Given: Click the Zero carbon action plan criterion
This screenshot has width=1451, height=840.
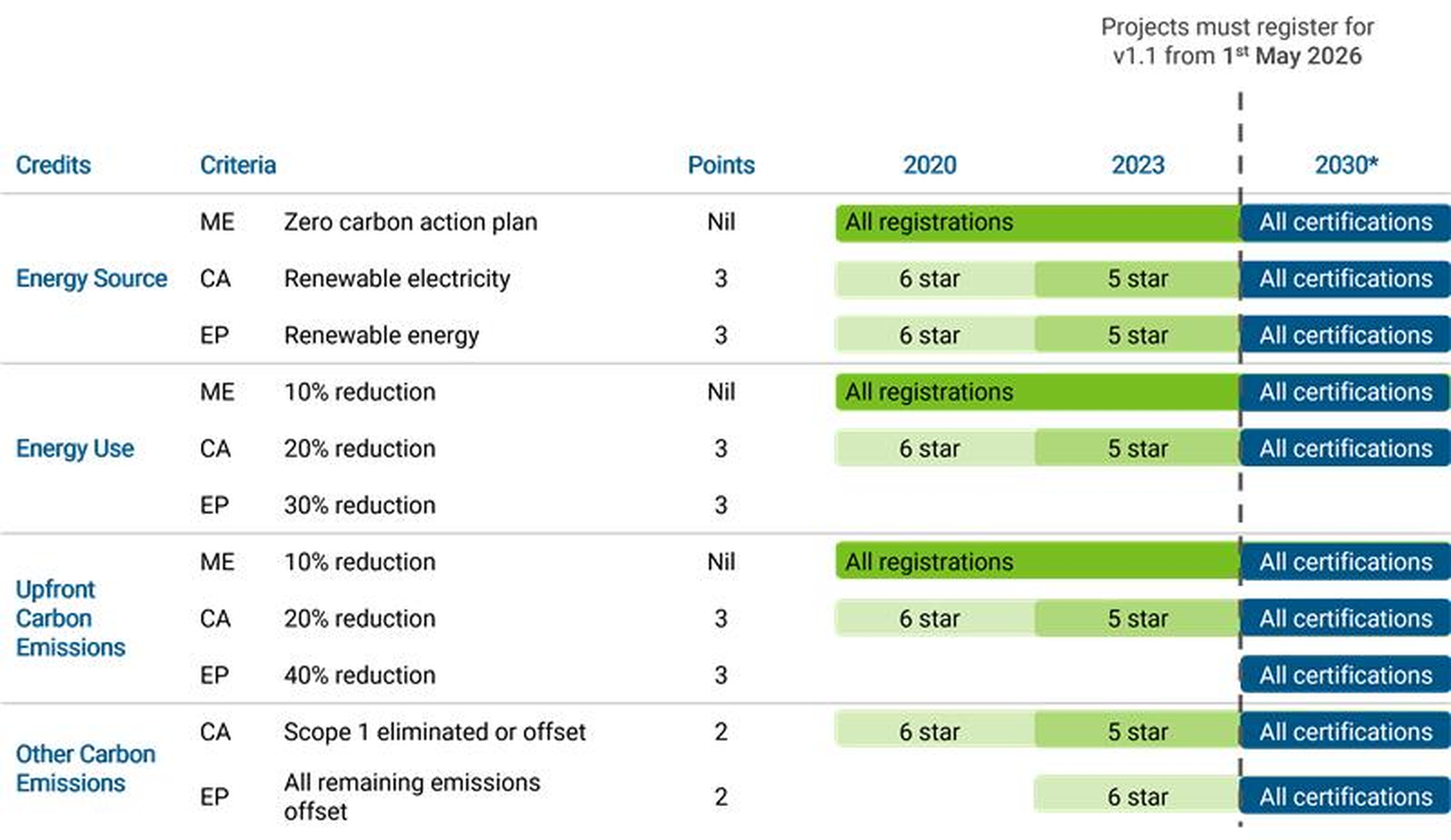Looking at the screenshot, I should coord(410,222).
